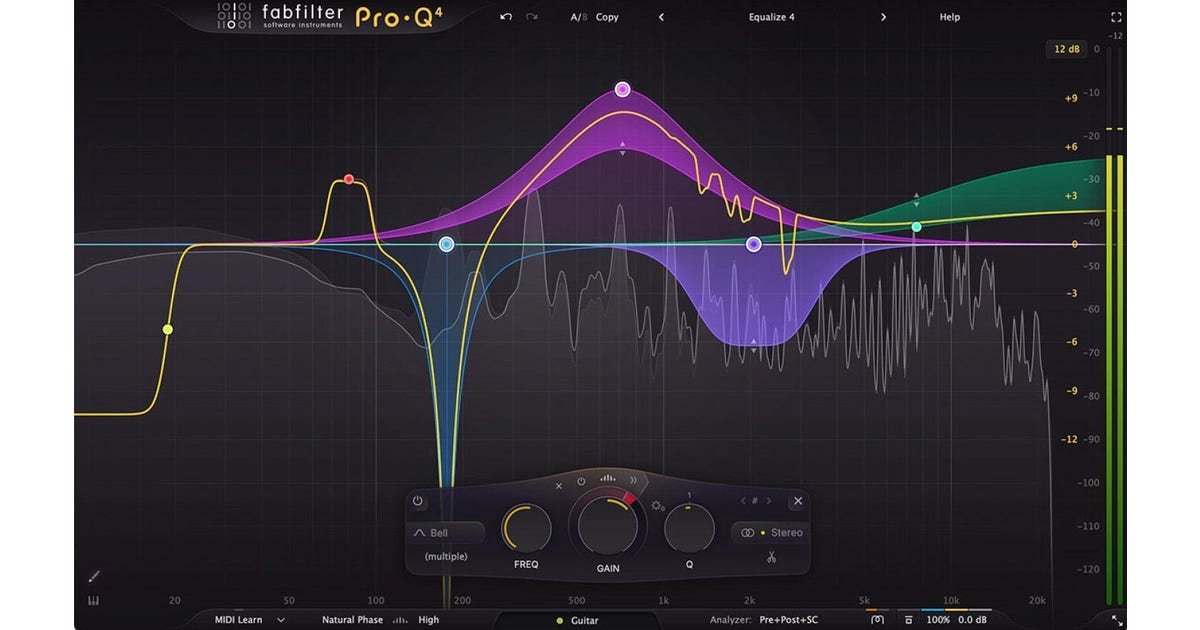Viewport: 1200px width, 630px height.
Task: Expand dynamics settings double-chevron
Action: tap(633, 480)
